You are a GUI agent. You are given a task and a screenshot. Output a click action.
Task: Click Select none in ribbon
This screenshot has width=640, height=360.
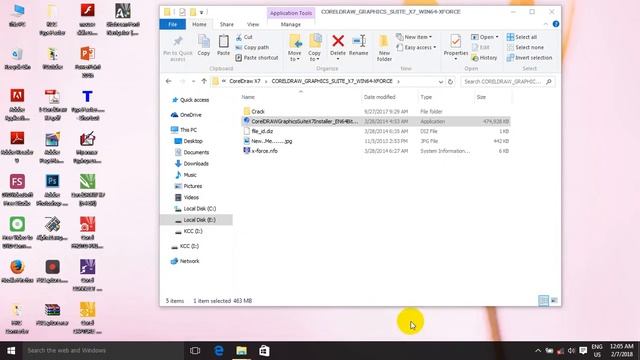(525, 47)
